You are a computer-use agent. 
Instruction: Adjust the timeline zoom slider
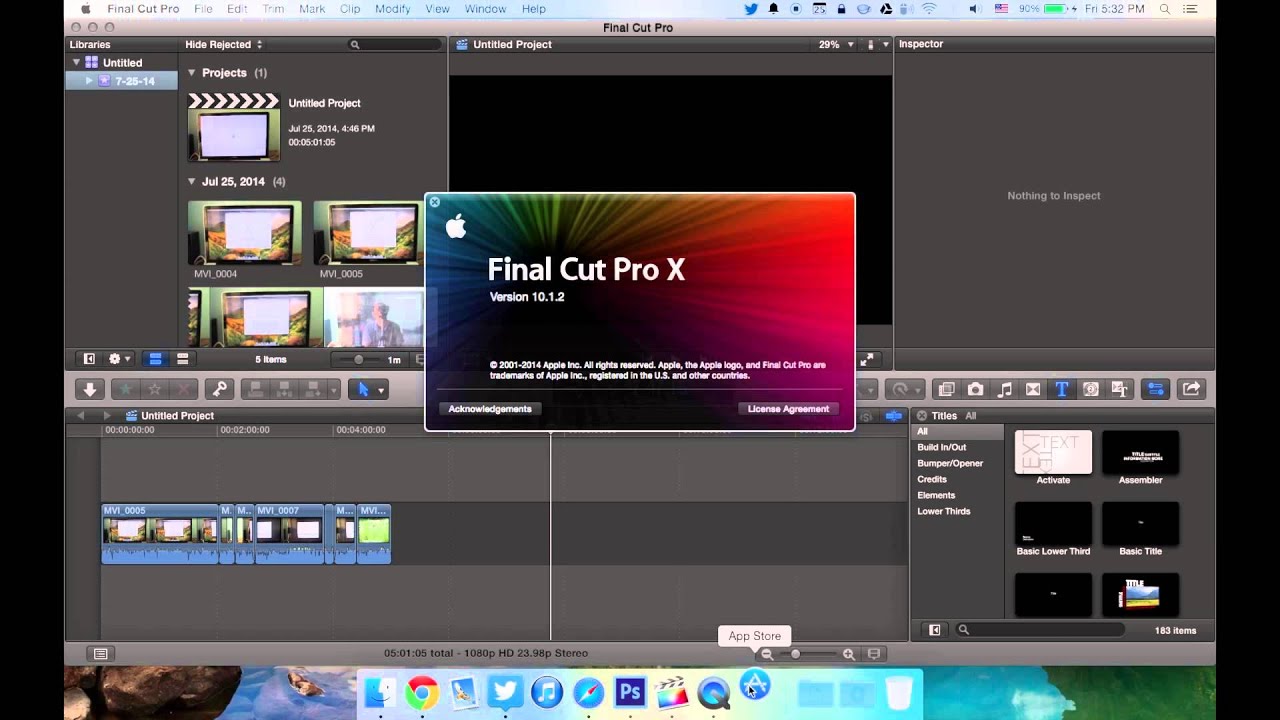795,654
